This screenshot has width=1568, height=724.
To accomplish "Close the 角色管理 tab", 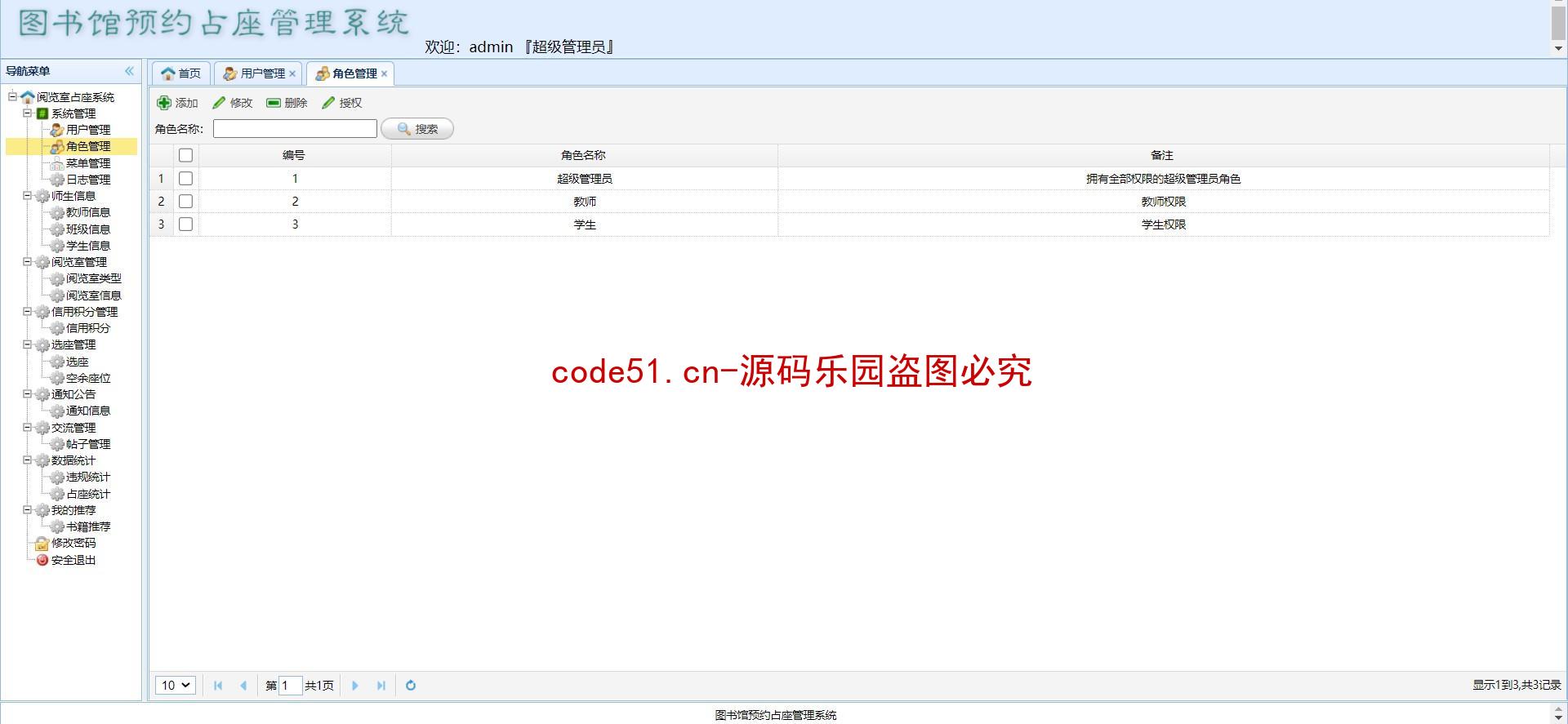I will coord(384,73).
